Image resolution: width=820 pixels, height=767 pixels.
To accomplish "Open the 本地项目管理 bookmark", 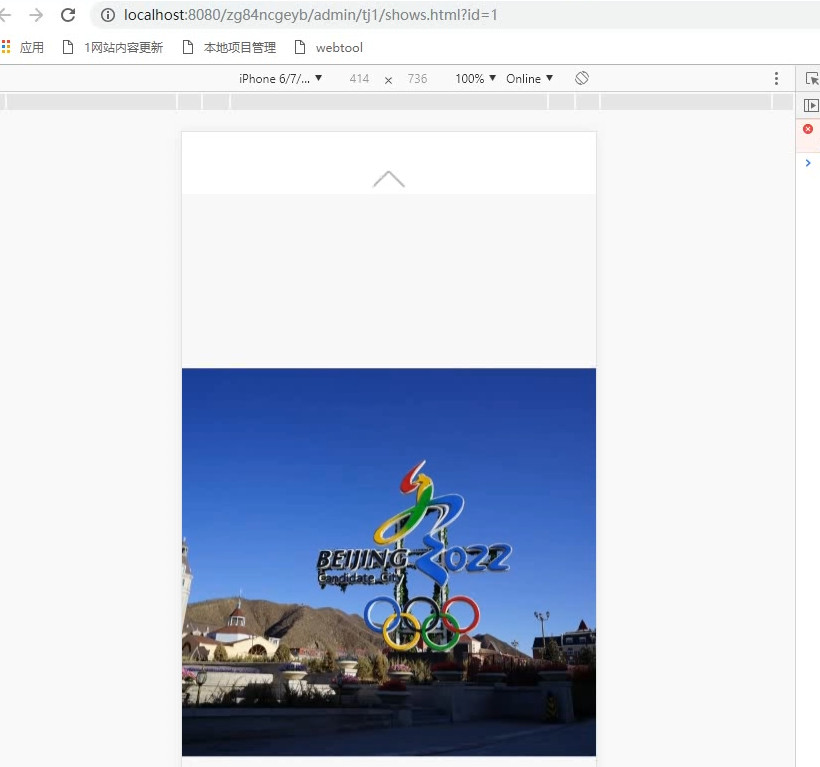I will click(x=230, y=48).
